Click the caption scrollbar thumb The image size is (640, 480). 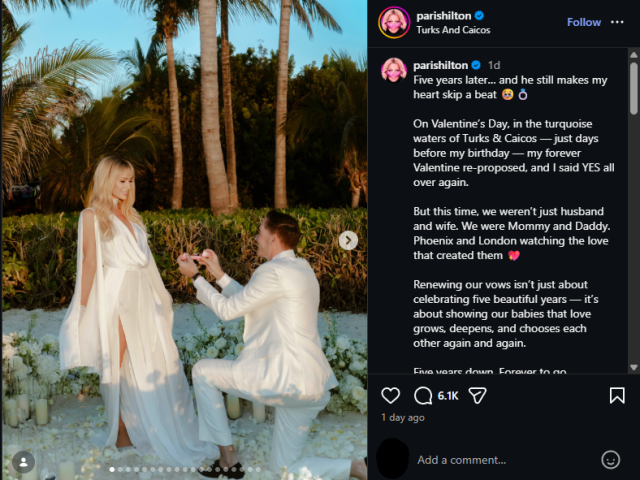(x=633, y=88)
